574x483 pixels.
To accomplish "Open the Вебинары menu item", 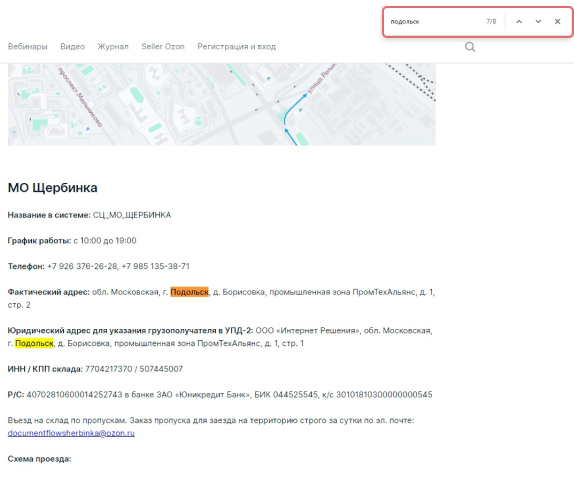I will tap(28, 47).
